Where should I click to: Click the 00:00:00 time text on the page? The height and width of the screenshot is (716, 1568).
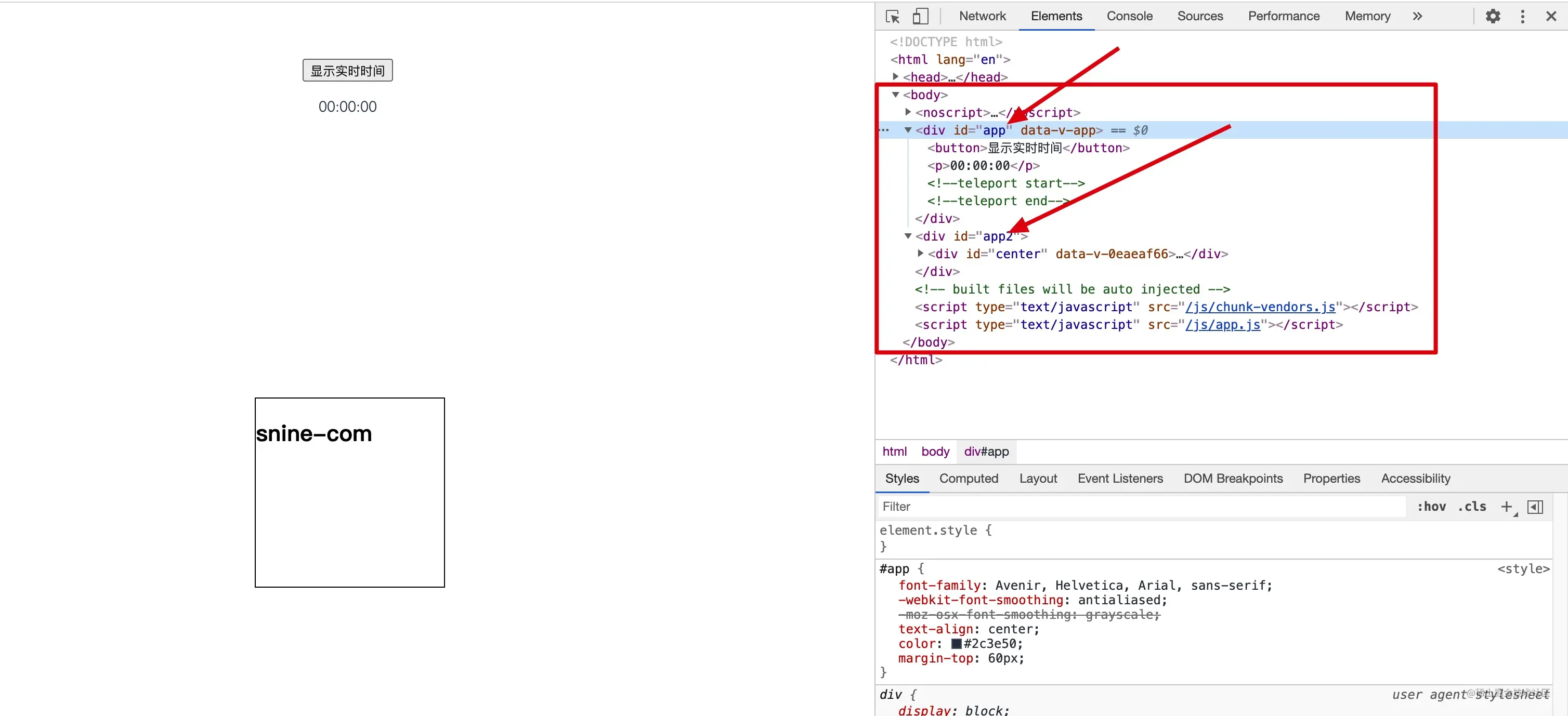tap(348, 107)
